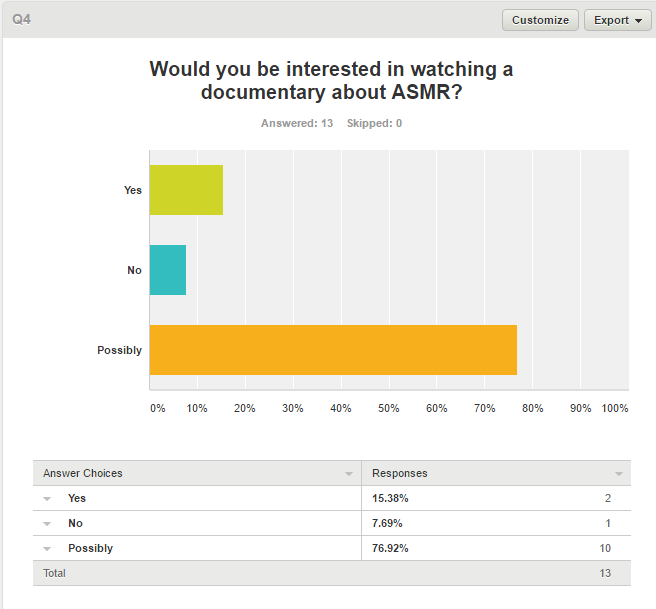
Task: Click the 76.92% response value
Action: tap(390, 548)
